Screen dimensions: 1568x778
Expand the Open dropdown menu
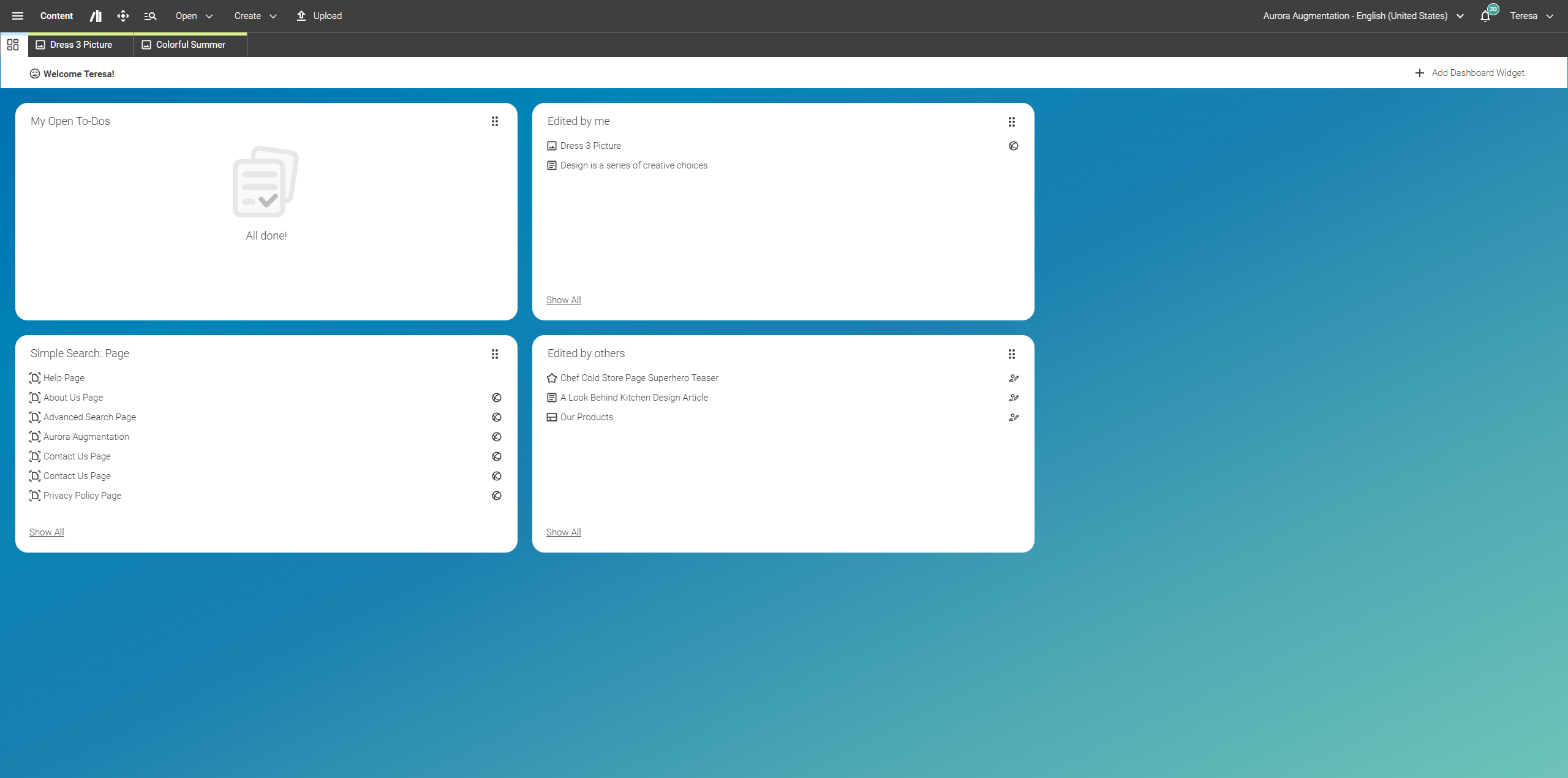coord(194,16)
